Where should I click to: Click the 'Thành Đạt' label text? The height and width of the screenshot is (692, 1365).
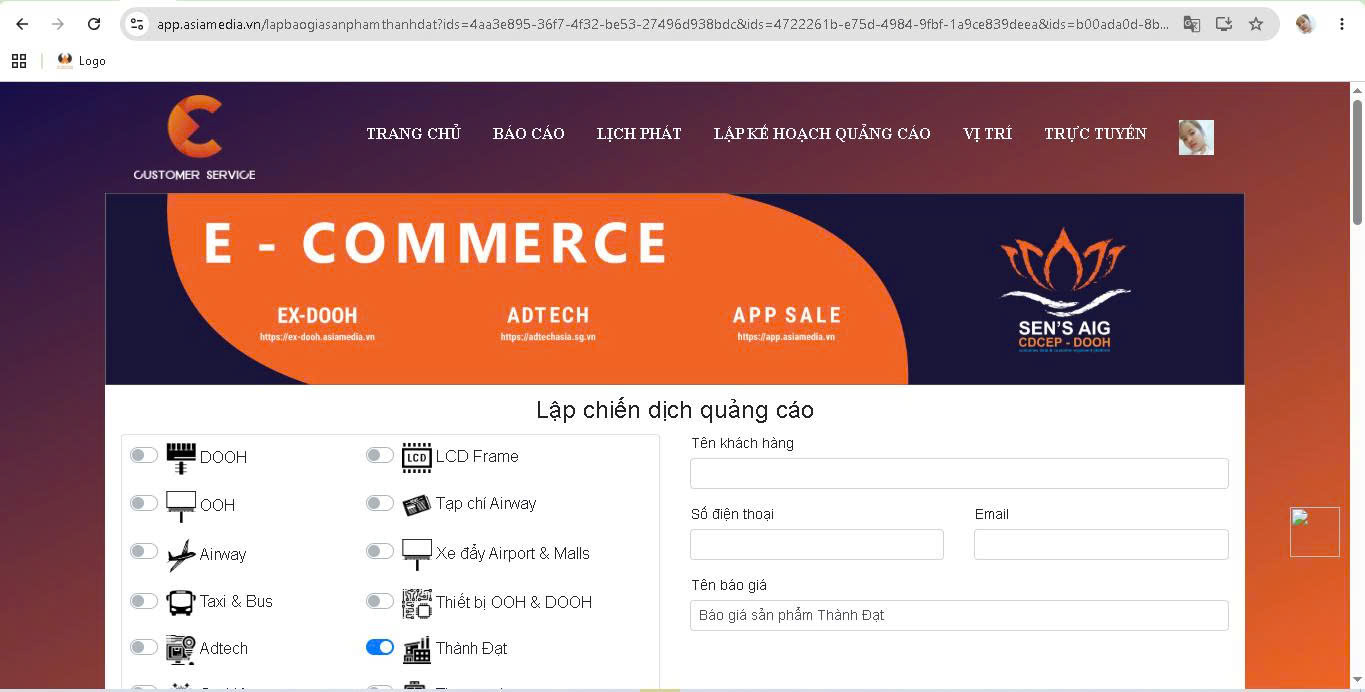[471, 649]
